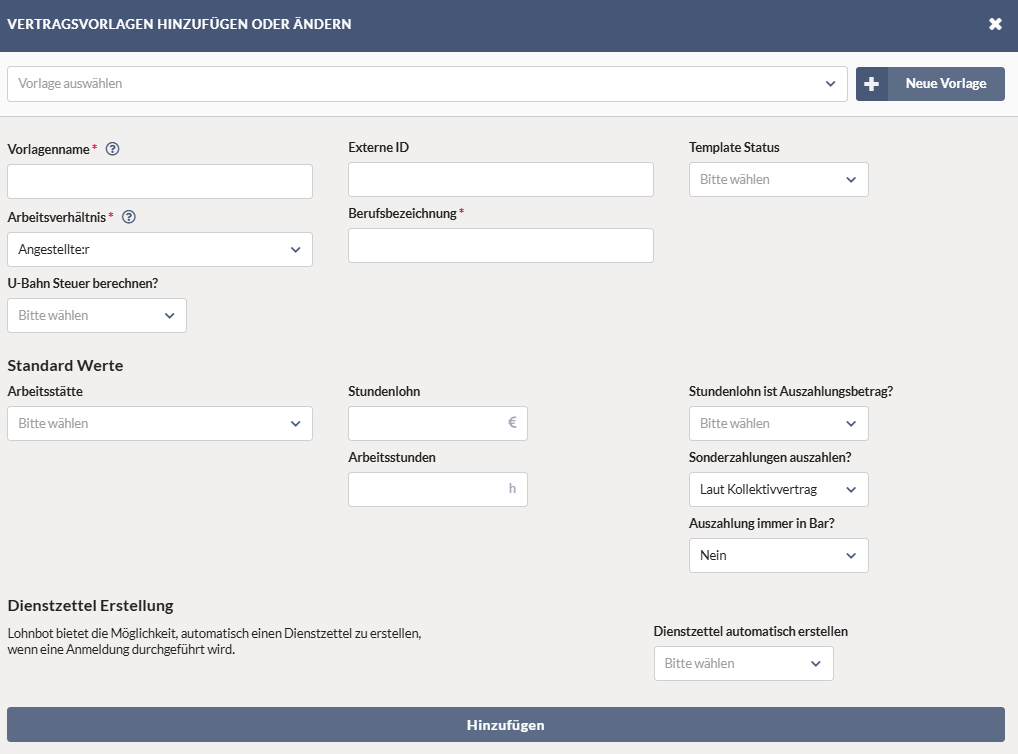Click the 'Berufsbezeichnung' label

[402, 214]
